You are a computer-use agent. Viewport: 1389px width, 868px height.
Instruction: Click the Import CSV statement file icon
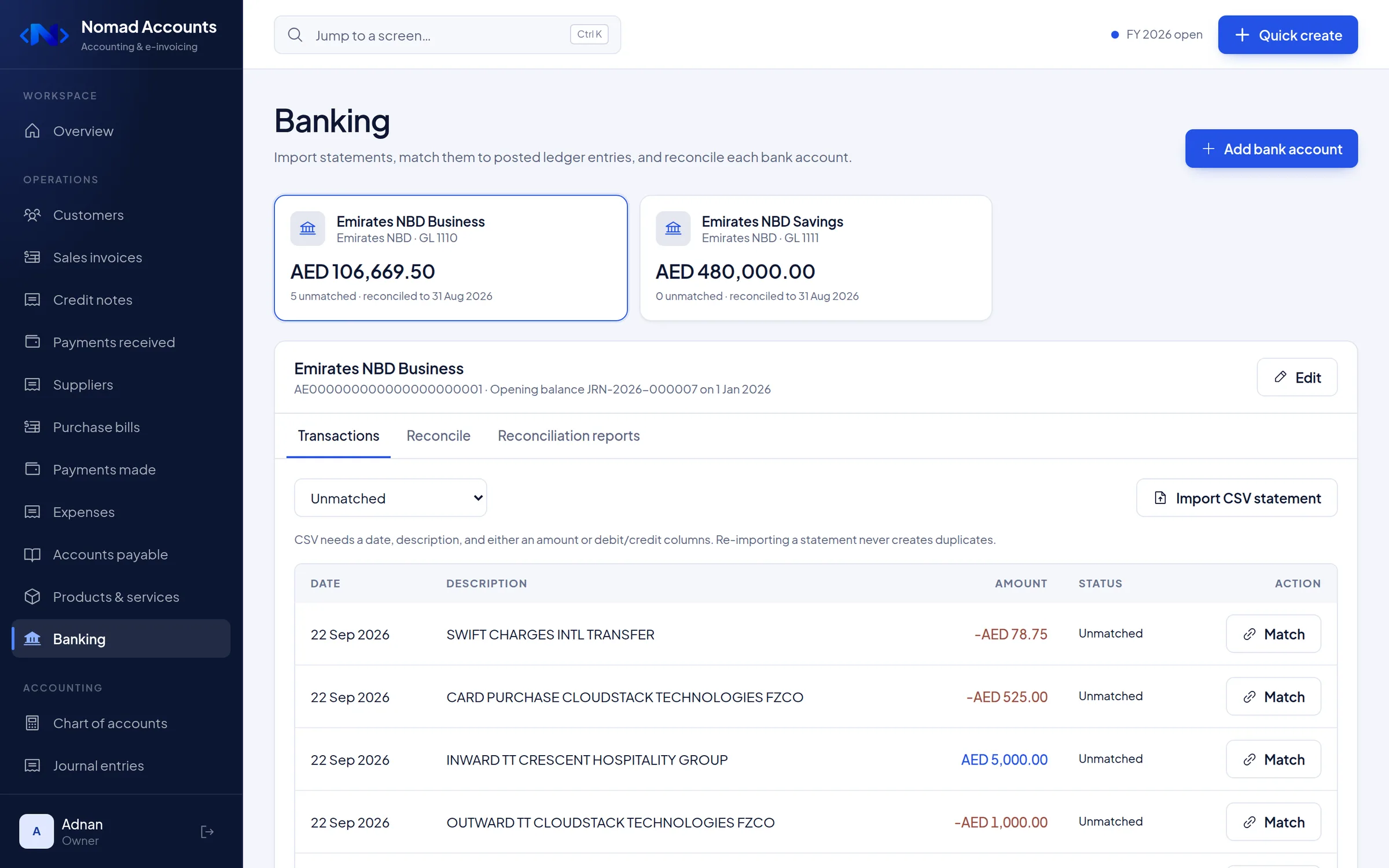pos(1160,498)
